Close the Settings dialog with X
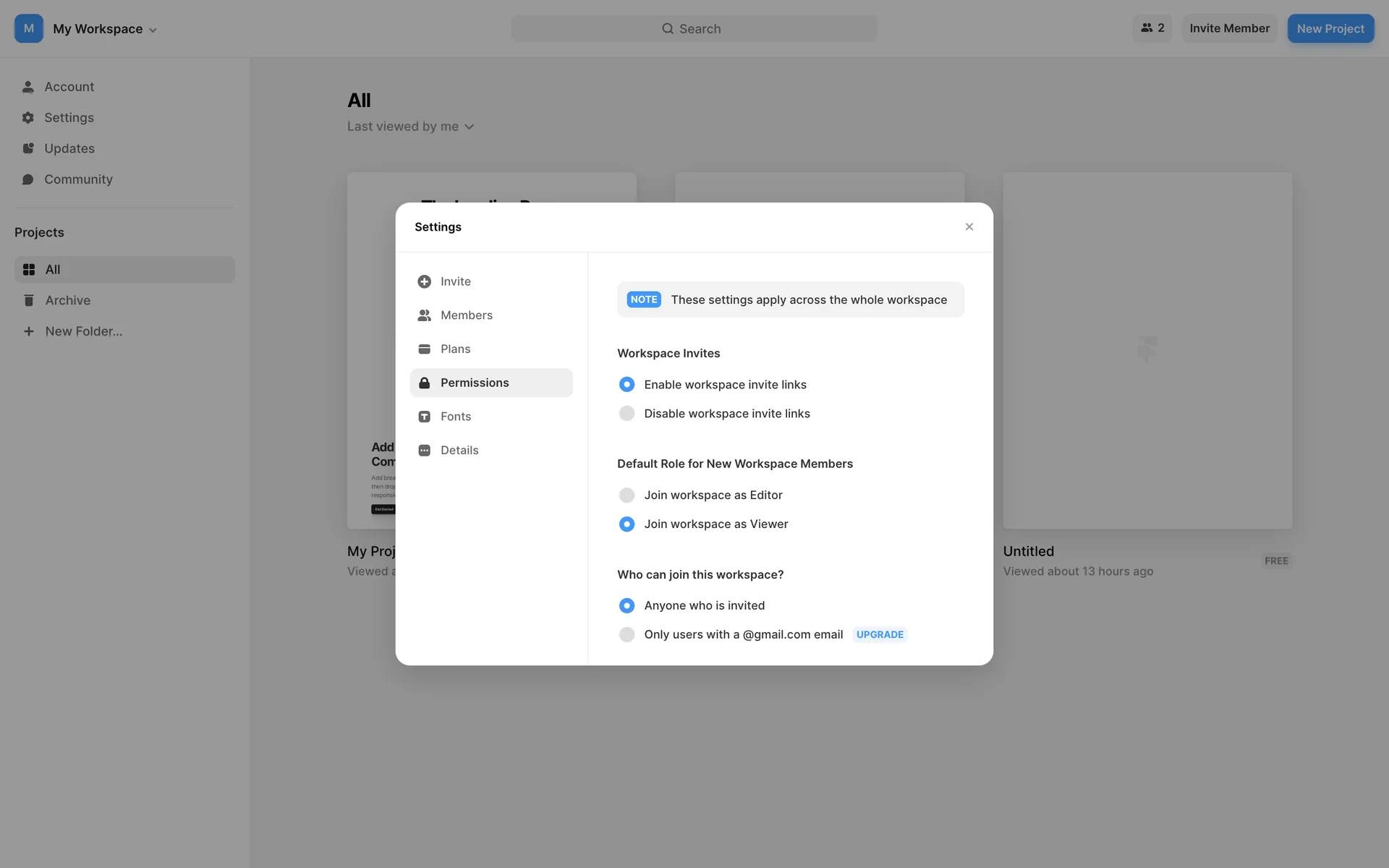The width and height of the screenshot is (1389, 868). [x=969, y=227]
